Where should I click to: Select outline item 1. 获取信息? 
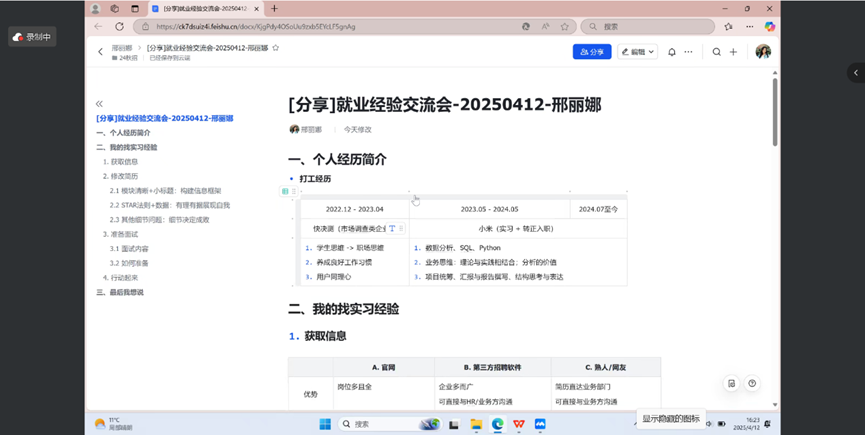[x=120, y=162]
